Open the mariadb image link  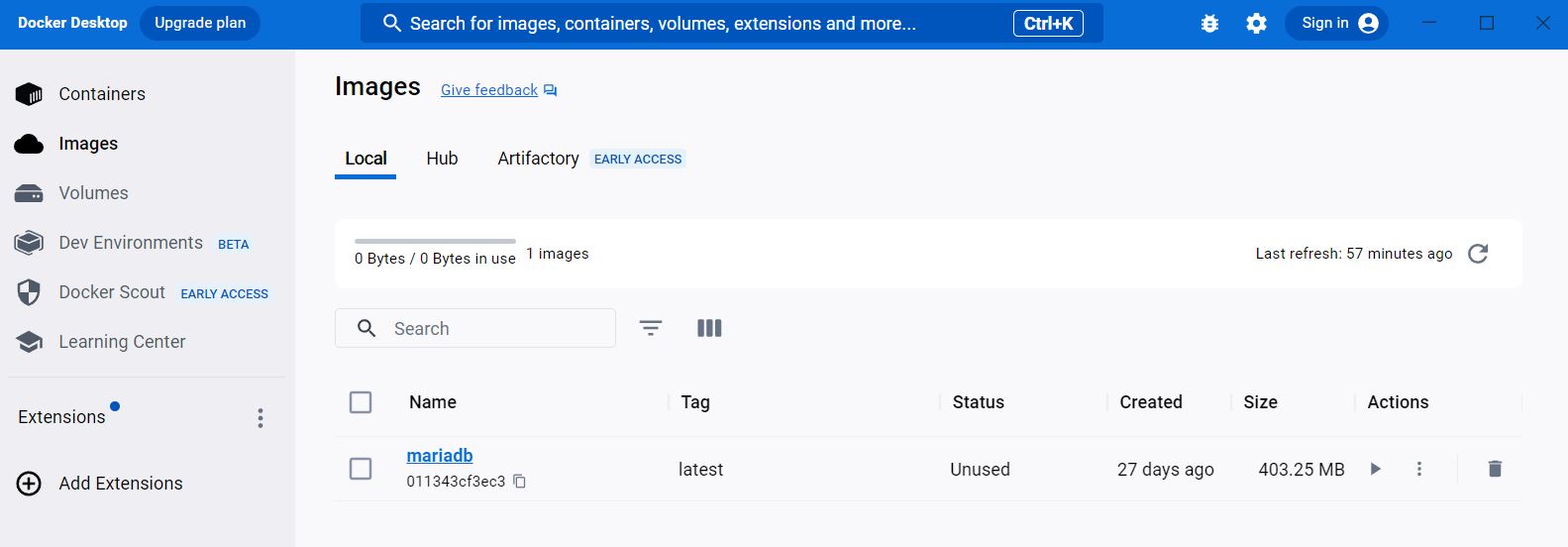click(x=440, y=456)
